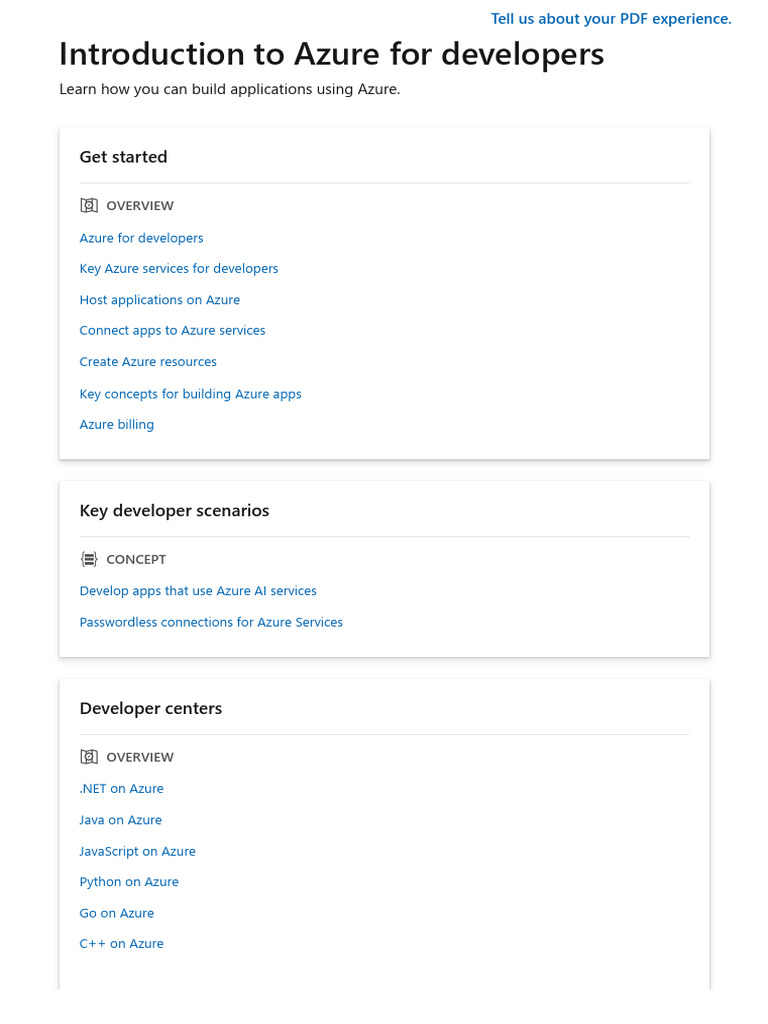Viewport: 768px width, 1024px height.
Task: Open Key concepts for building Azure apps
Action: pos(190,394)
